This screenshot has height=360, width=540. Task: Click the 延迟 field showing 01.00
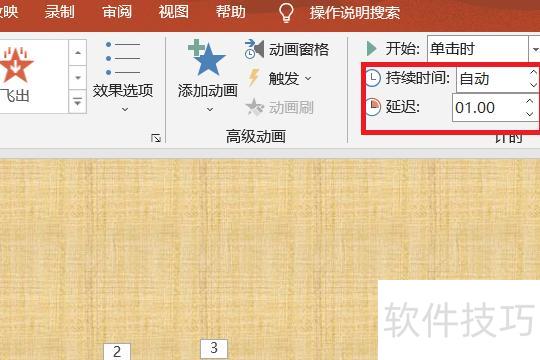click(488, 108)
